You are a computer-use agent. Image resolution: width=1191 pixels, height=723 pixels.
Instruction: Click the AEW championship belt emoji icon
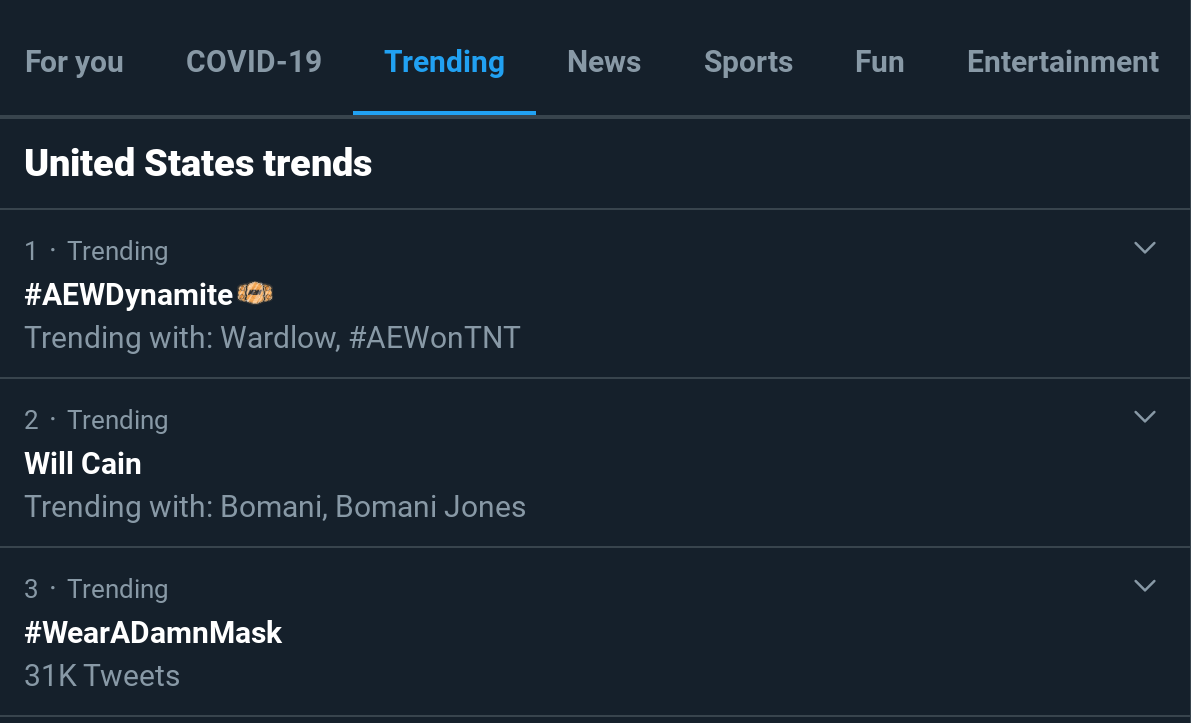click(x=255, y=293)
